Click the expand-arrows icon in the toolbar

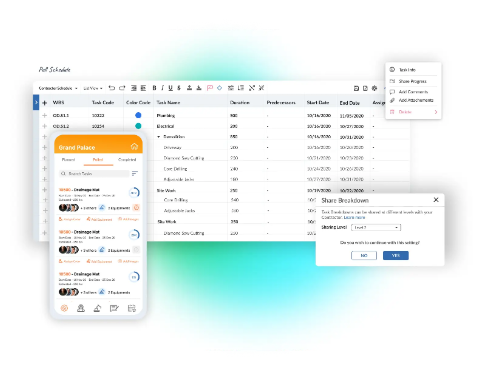click(252, 88)
